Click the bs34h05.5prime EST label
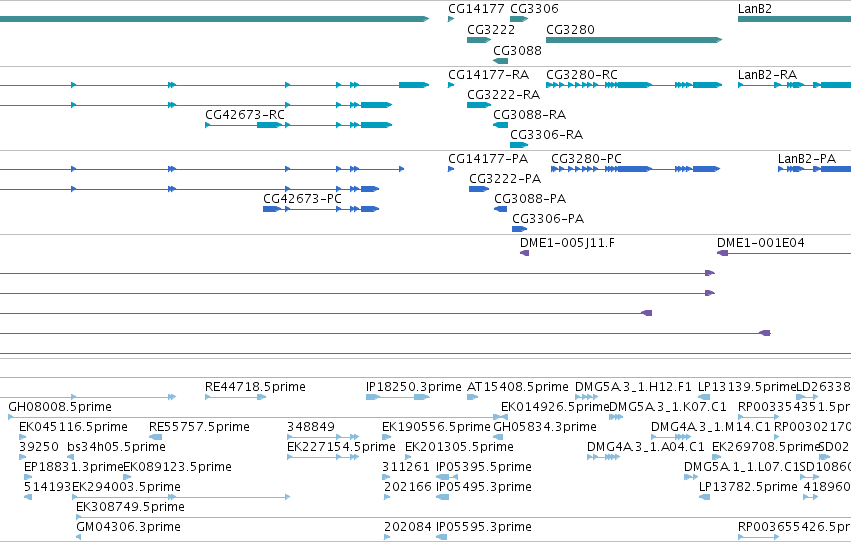The image size is (851, 542). (117, 447)
